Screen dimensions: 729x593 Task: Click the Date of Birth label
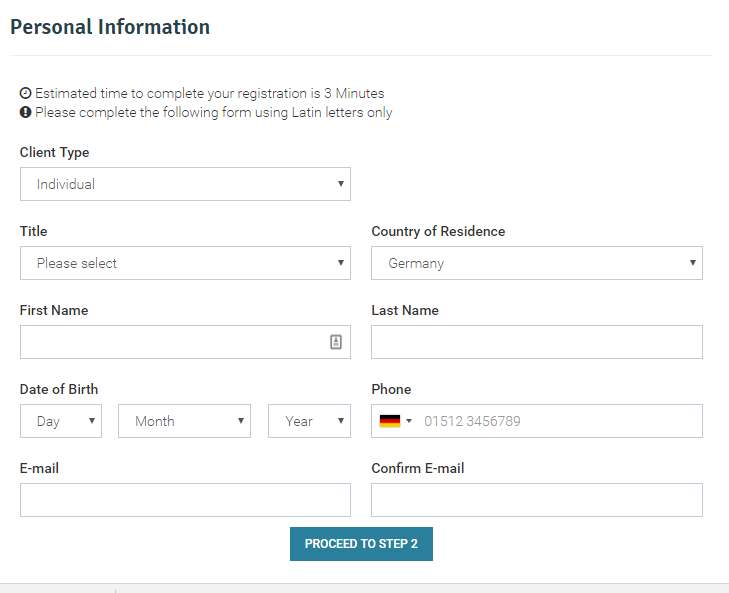(x=59, y=389)
